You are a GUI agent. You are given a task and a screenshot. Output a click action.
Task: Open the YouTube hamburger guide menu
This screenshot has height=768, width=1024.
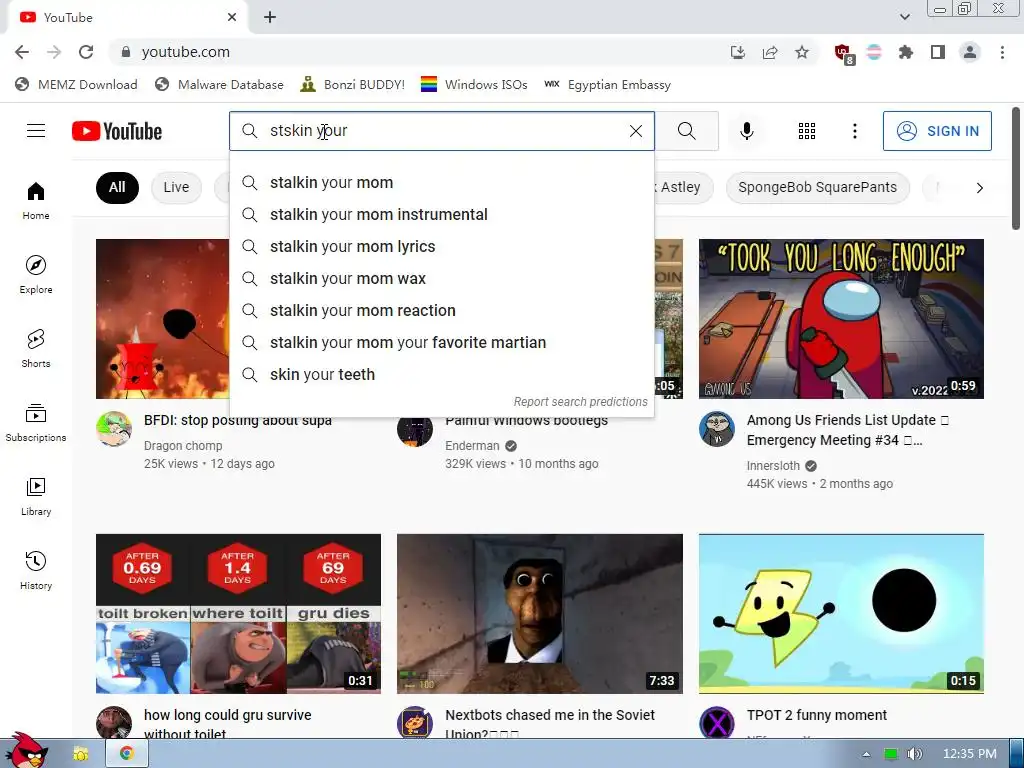(x=36, y=131)
